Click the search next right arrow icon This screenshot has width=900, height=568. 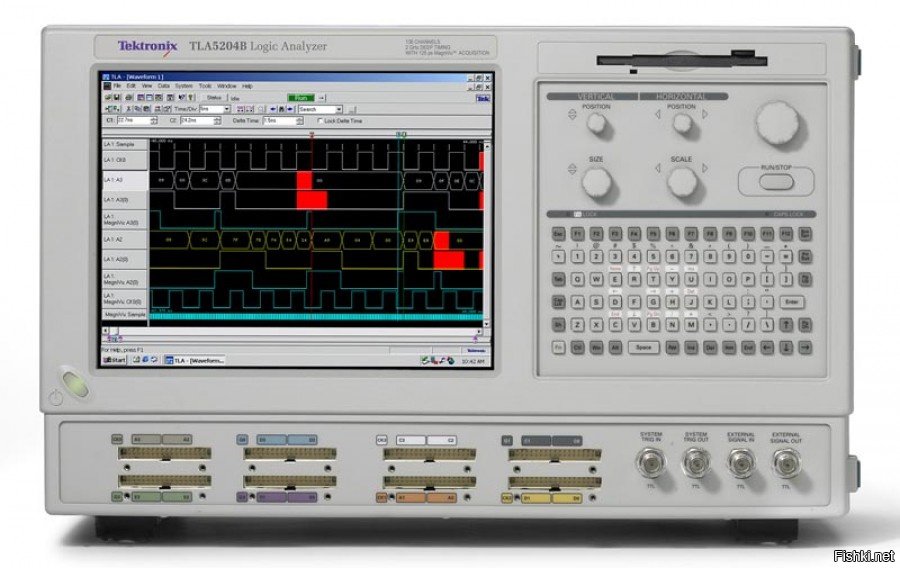pyautogui.click(x=289, y=109)
